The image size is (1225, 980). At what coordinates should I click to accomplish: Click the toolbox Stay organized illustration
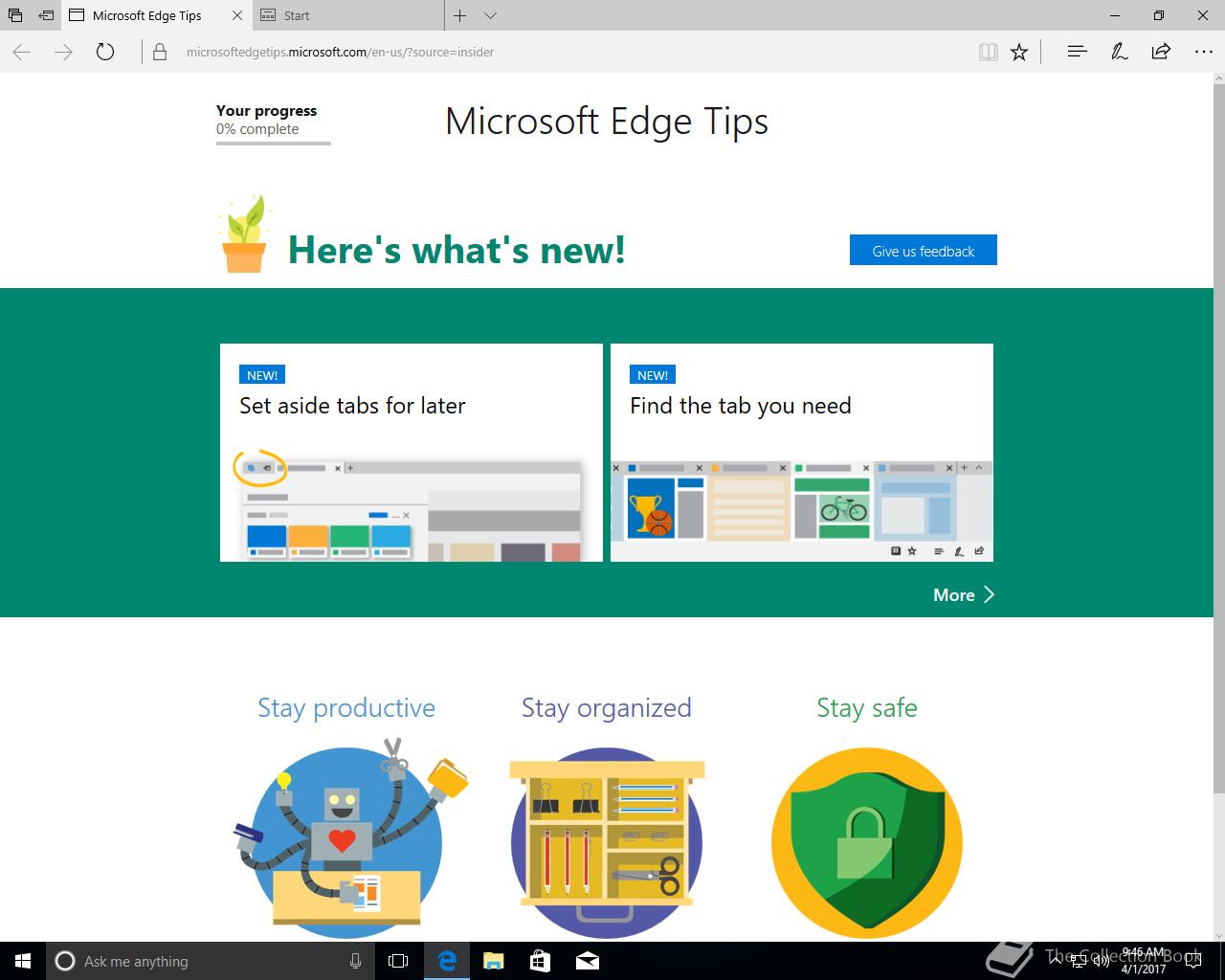pyautogui.click(x=607, y=842)
